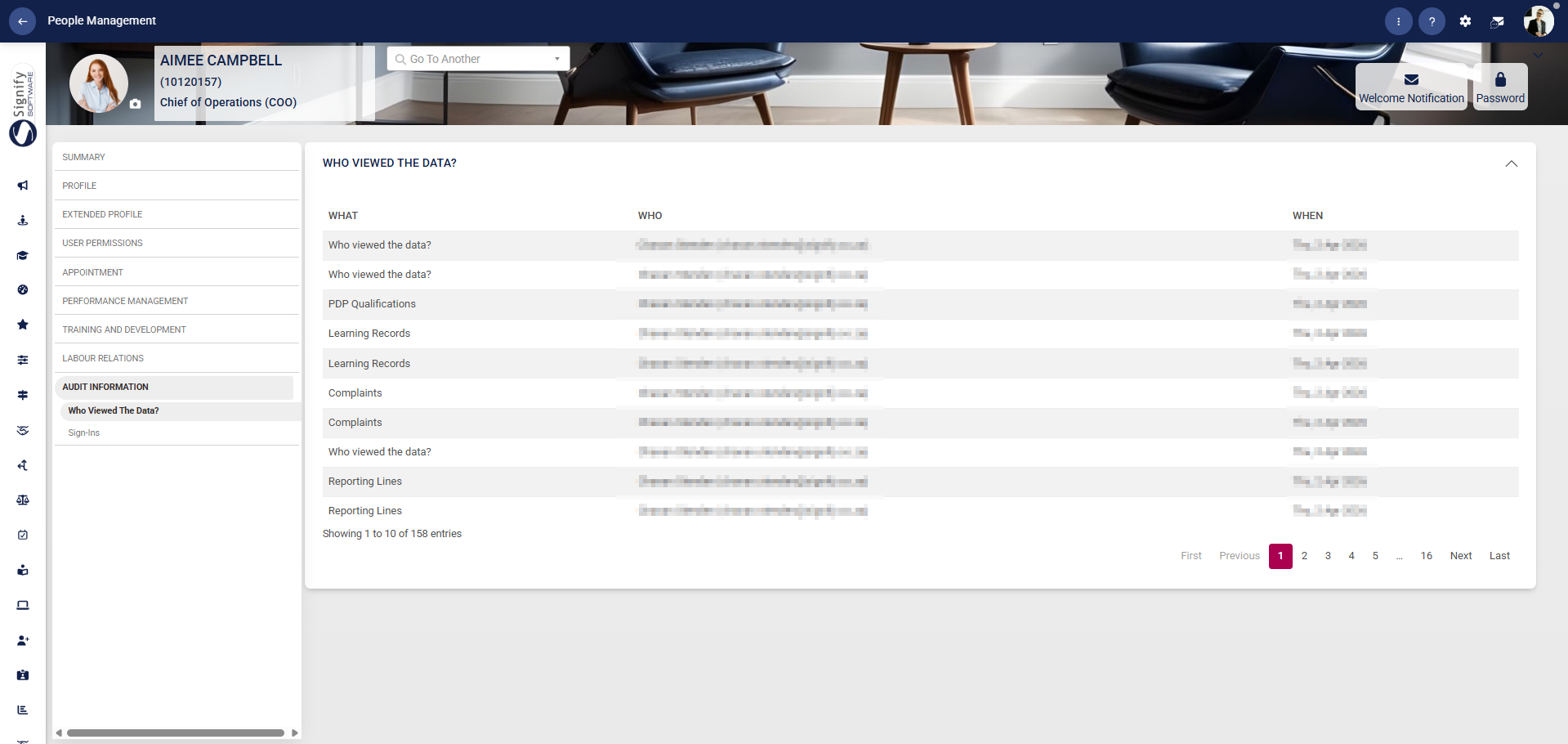Screen dimensions: 1568x744
Task: Open the compass icon in the sidebar
Action: point(22,290)
